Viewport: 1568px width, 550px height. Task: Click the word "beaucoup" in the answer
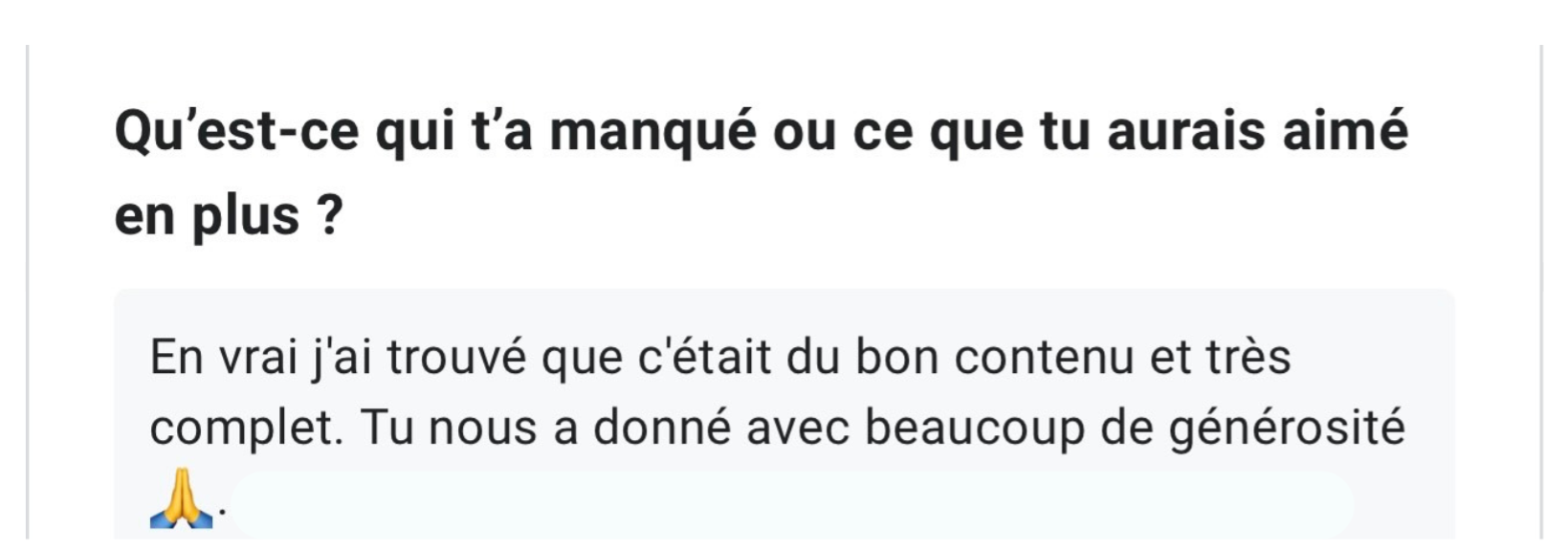tap(975, 429)
